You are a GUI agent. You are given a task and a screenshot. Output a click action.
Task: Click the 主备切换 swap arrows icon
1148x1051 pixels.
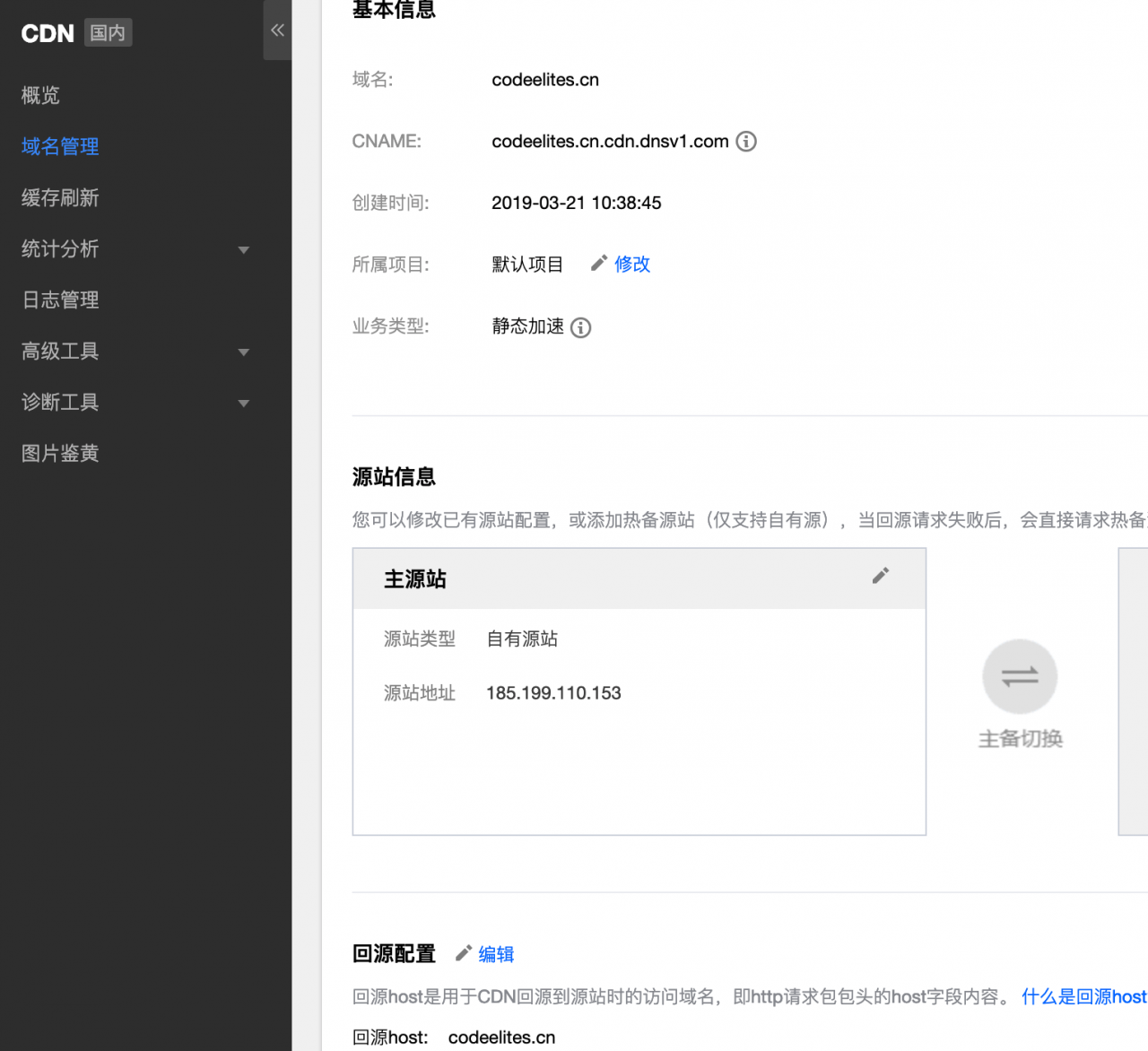[1020, 676]
